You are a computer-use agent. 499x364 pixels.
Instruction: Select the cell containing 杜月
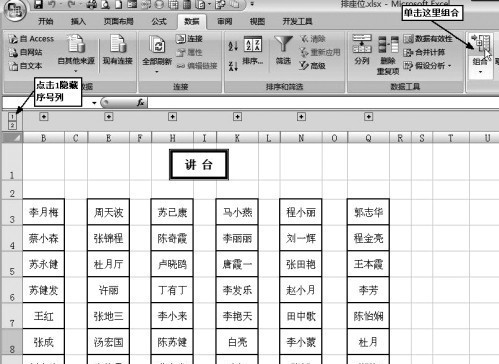(368, 342)
